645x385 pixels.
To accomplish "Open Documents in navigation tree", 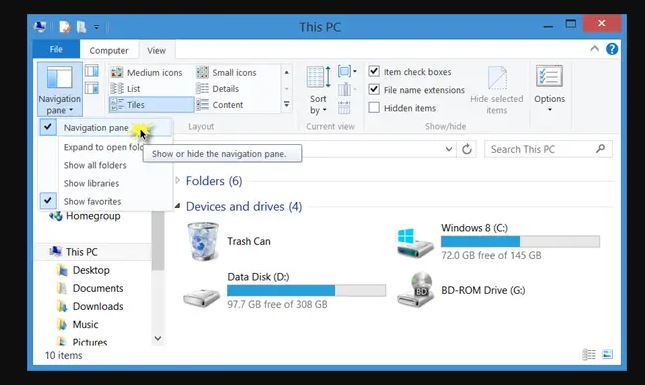I will coord(90,288).
